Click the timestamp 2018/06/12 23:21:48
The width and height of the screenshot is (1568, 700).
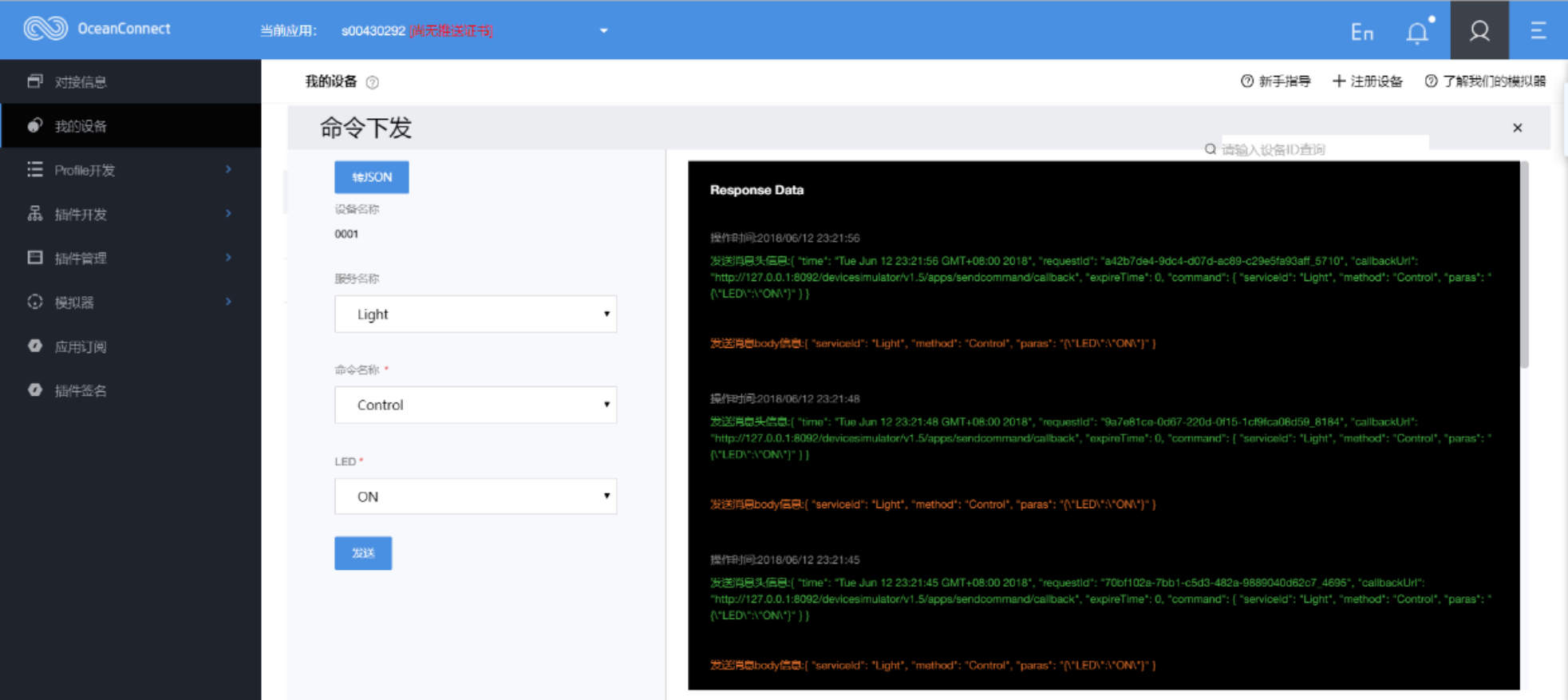[x=808, y=398]
